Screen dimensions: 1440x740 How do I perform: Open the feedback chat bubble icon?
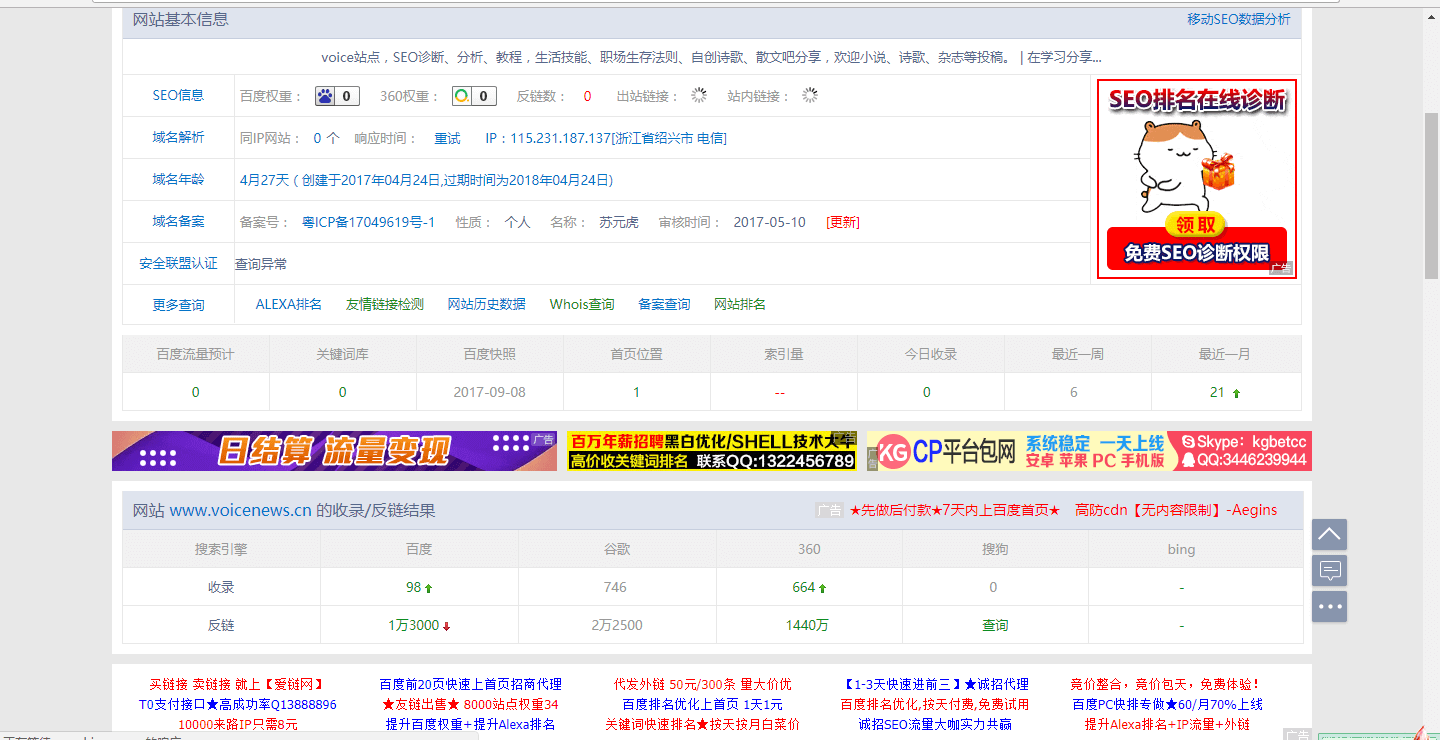[x=1329, y=571]
